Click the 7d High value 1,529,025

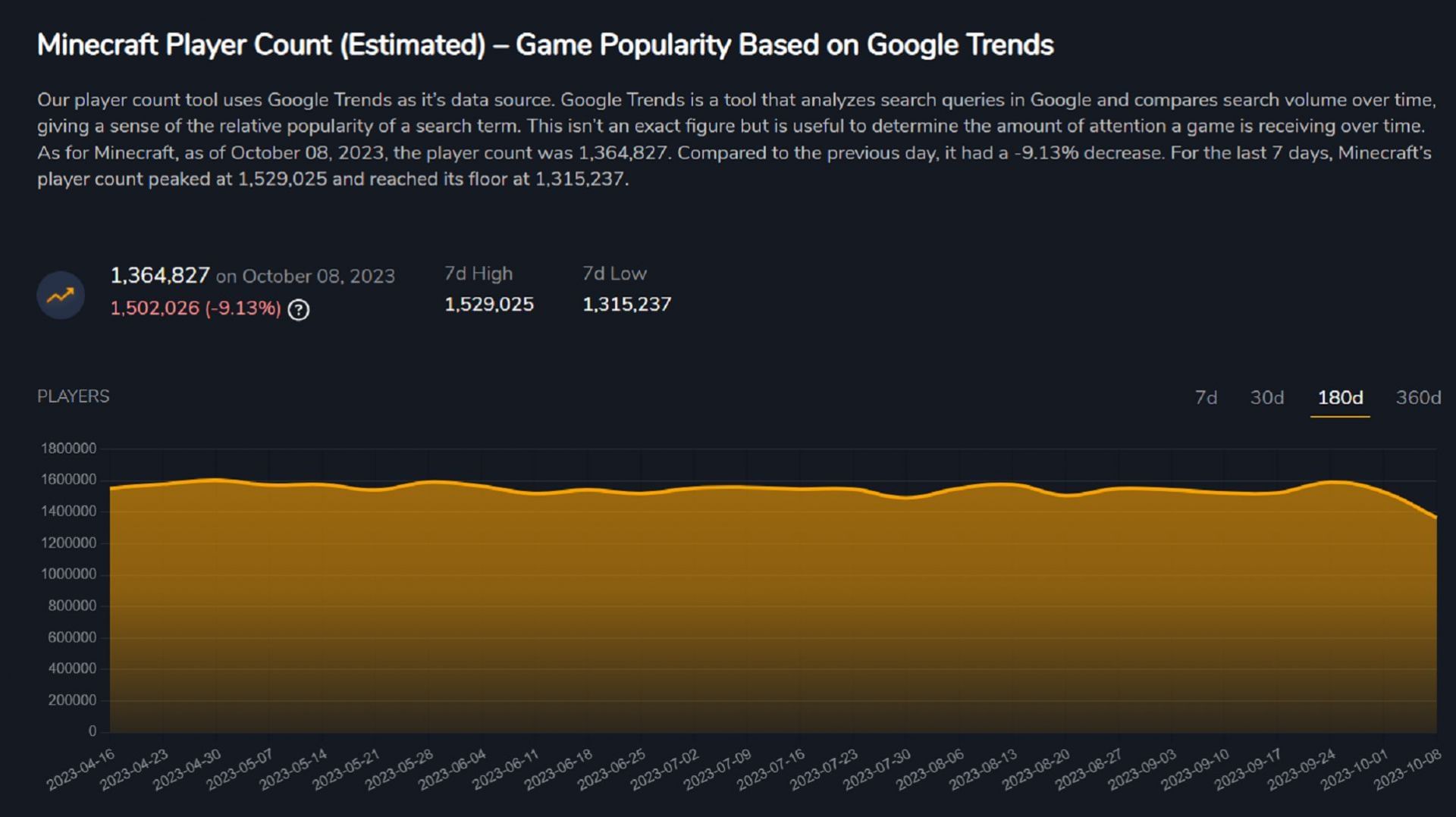(489, 304)
